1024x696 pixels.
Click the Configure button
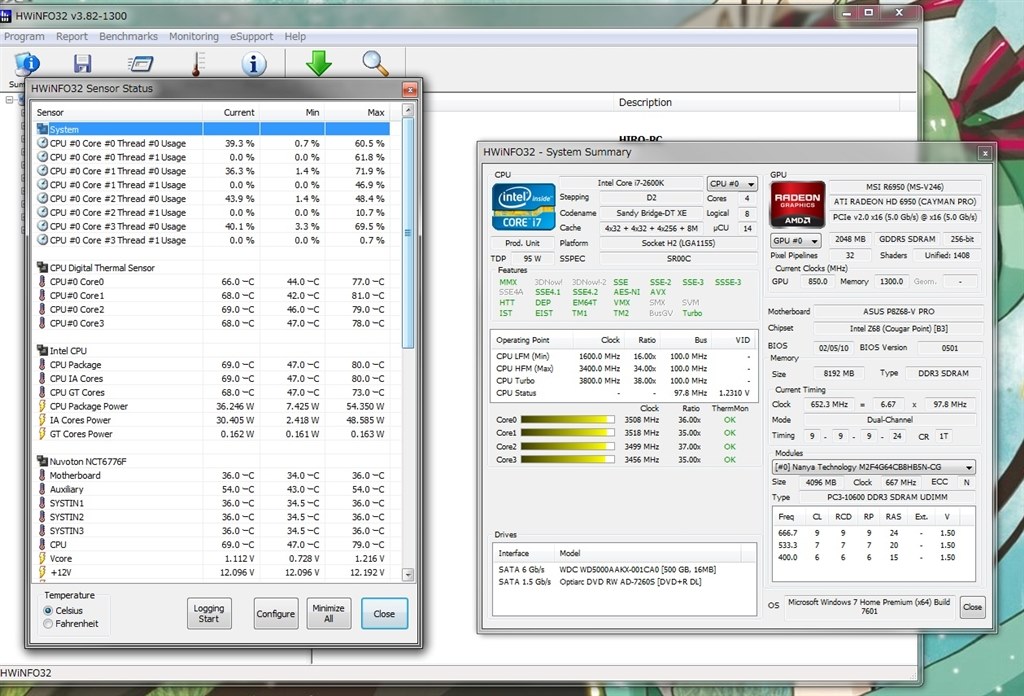275,614
